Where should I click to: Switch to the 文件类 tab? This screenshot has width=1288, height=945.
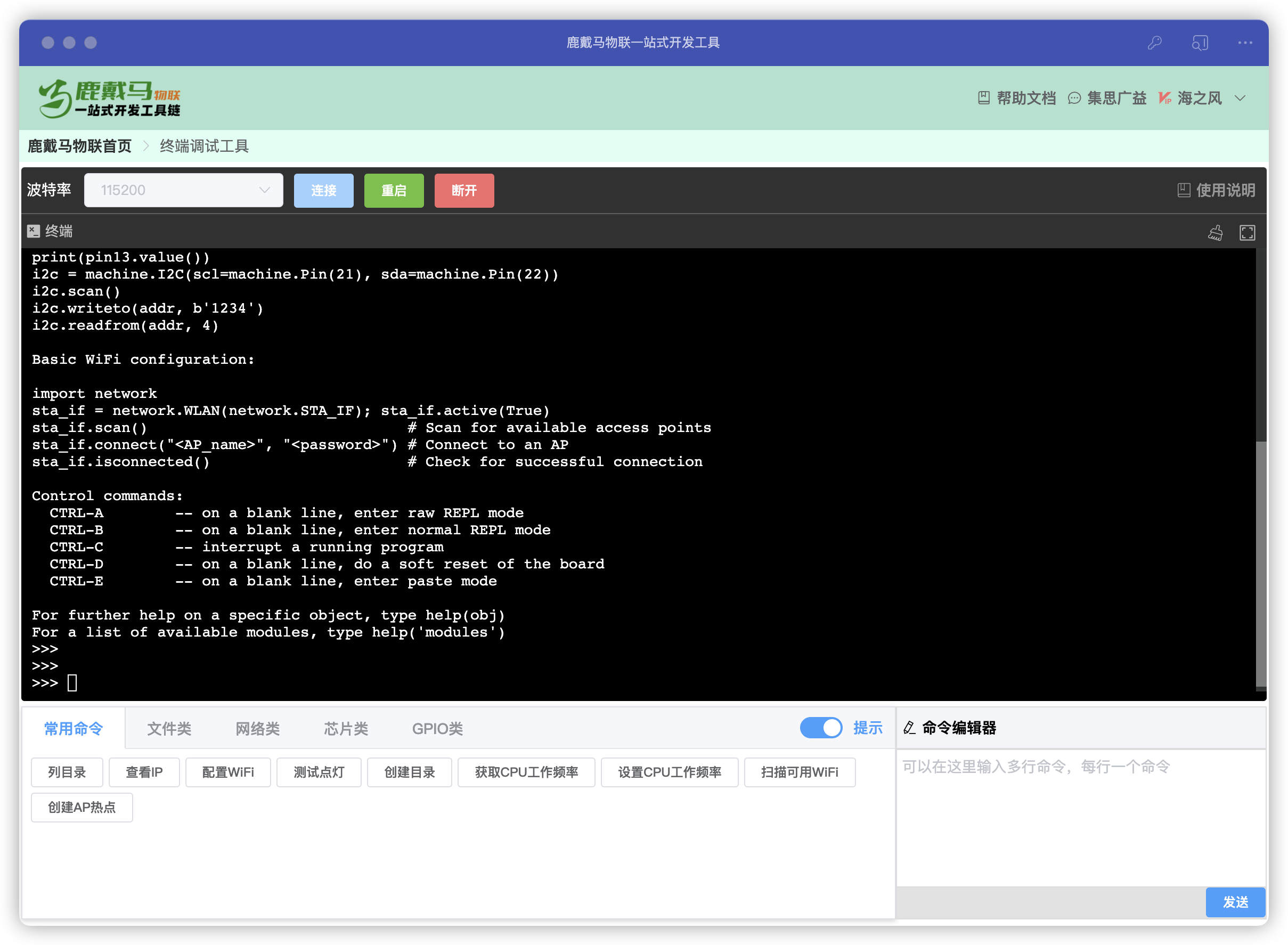pyautogui.click(x=169, y=728)
